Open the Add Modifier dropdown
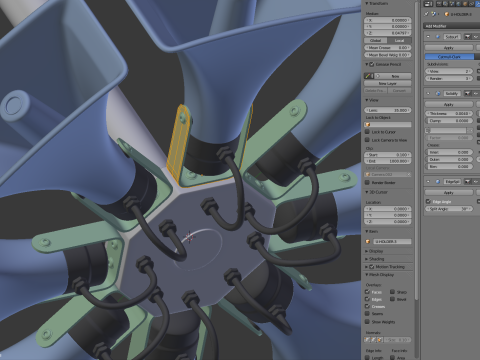This screenshot has height=360, width=480. 452,26
